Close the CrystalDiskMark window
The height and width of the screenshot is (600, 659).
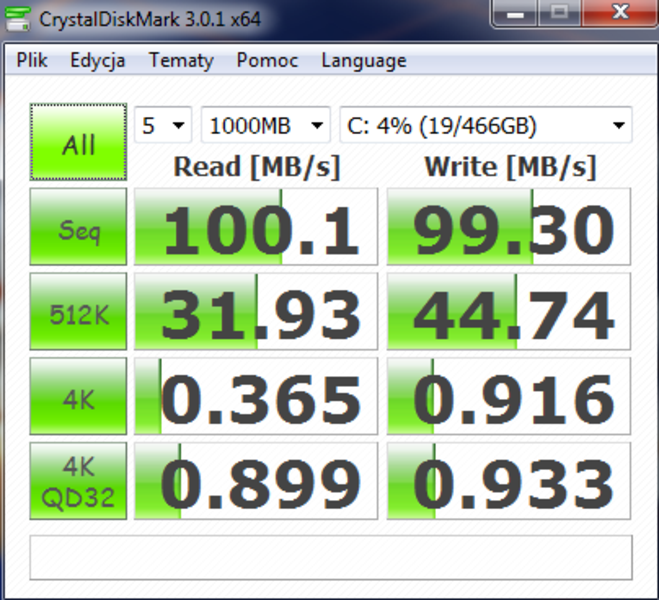click(x=620, y=13)
